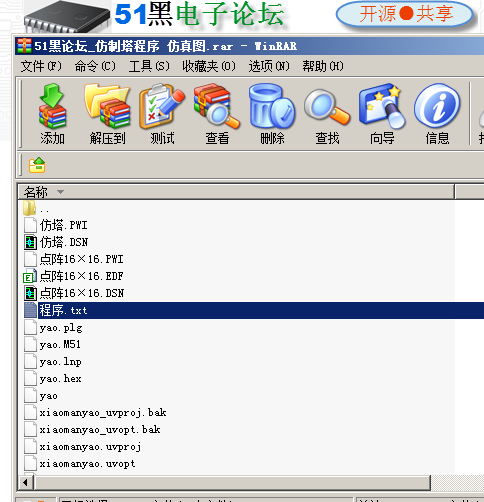Select xiaomanyao.uvproj in the list
This screenshot has width=484, height=502.
[90, 447]
